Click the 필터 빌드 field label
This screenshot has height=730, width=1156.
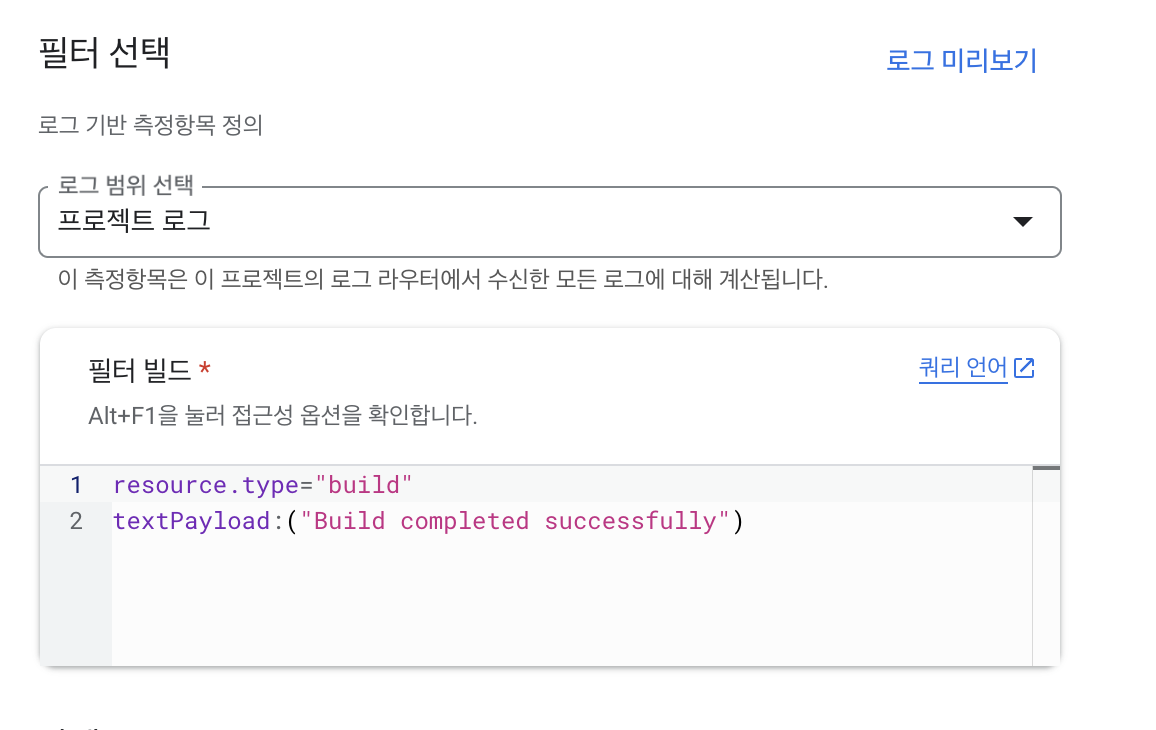point(140,369)
